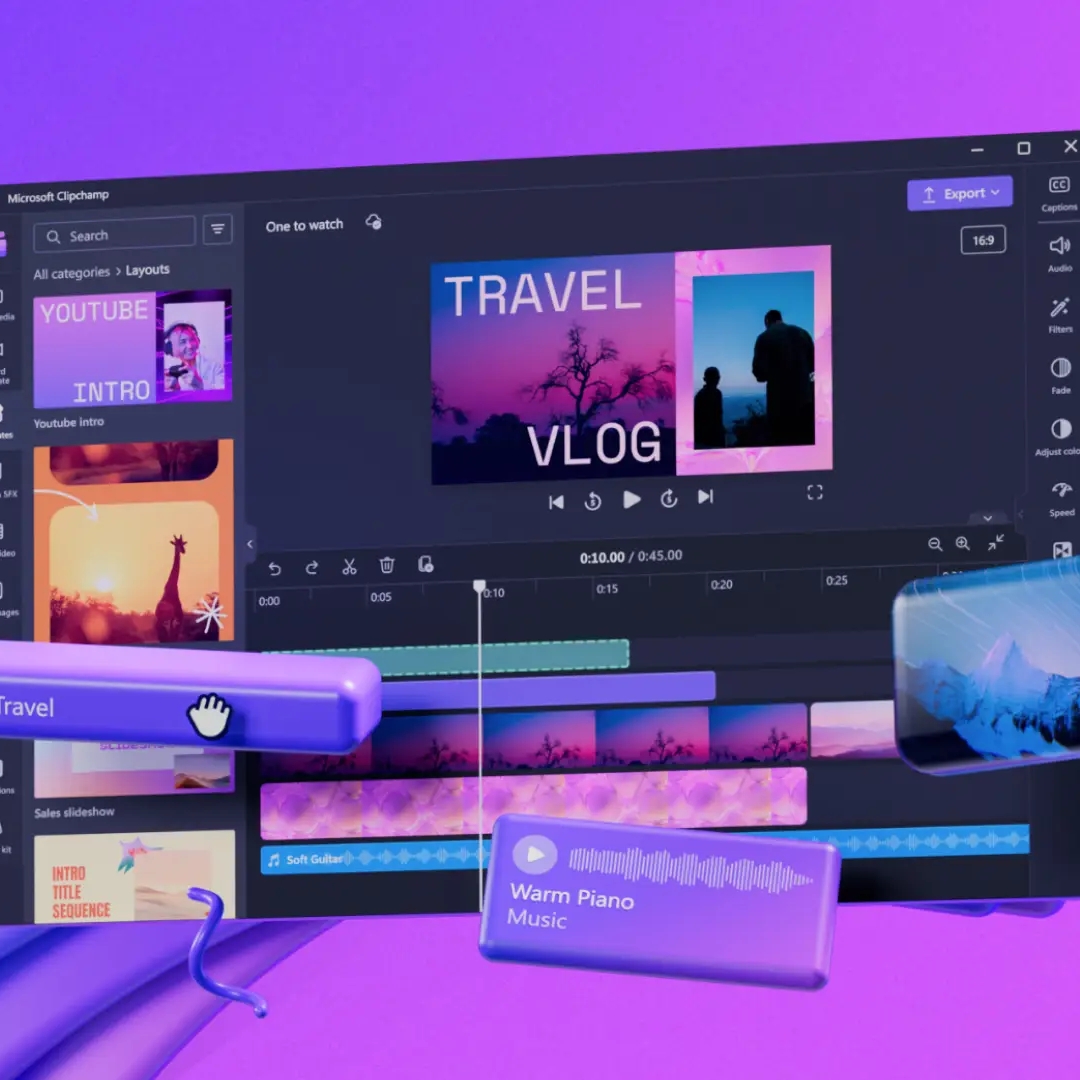The height and width of the screenshot is (1080, 1080).
Task: Toggle fullscreen preview mode
Action: [x=815, y=492]
